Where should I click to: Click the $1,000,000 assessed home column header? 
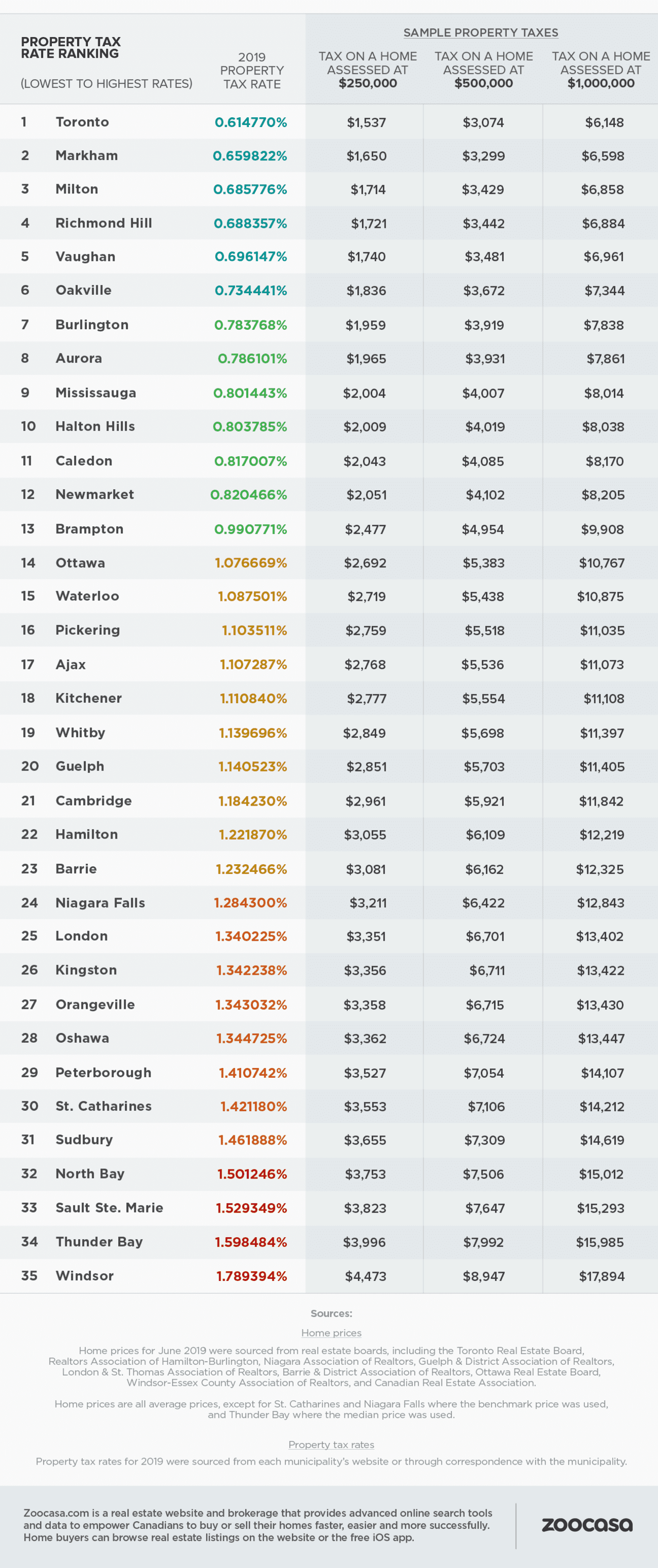[x=601, y=69]
